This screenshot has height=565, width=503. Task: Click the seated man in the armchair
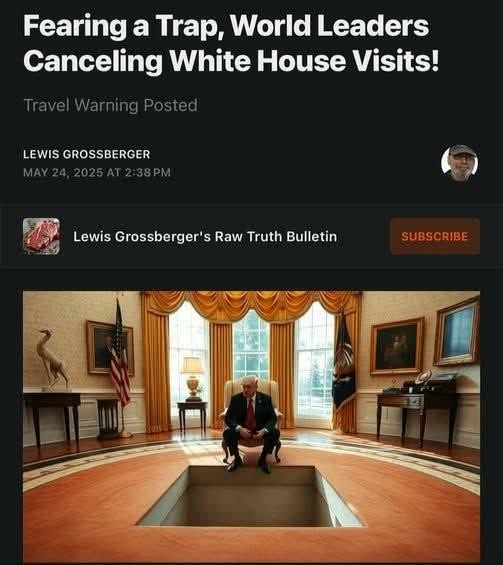[251, 423]
